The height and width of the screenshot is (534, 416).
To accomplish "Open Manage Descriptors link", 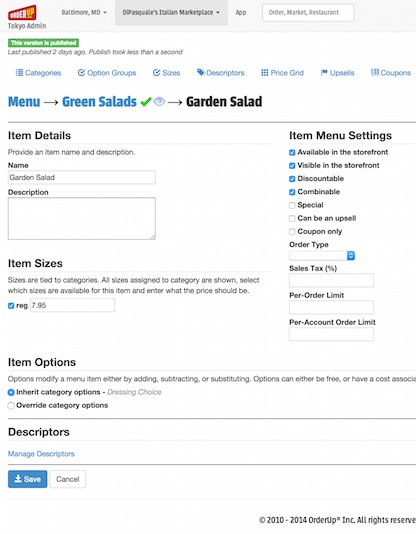I will 41,454.
